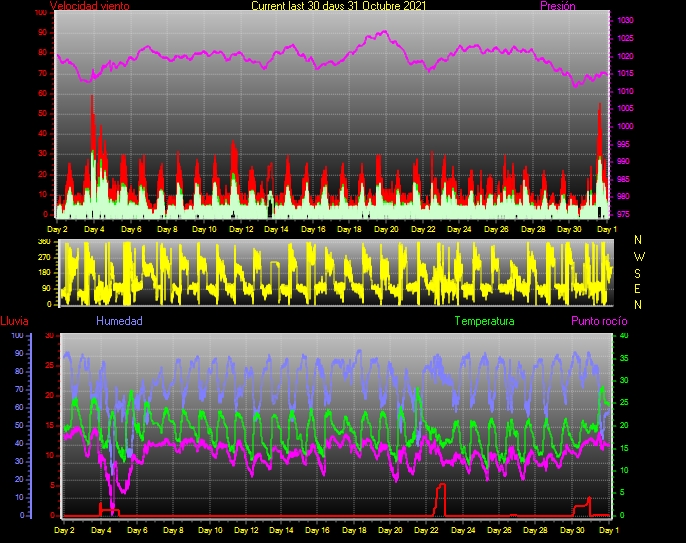The width and height of the screenshot is (686, 543).
Task: Select the 'Presión' axis title
Action: [558, 6]
